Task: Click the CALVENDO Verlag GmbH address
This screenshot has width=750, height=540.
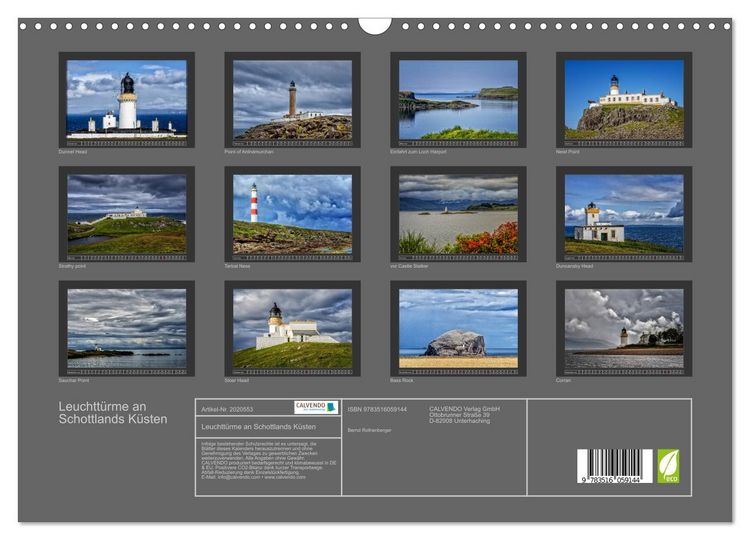Action: [x=464, y=415]
